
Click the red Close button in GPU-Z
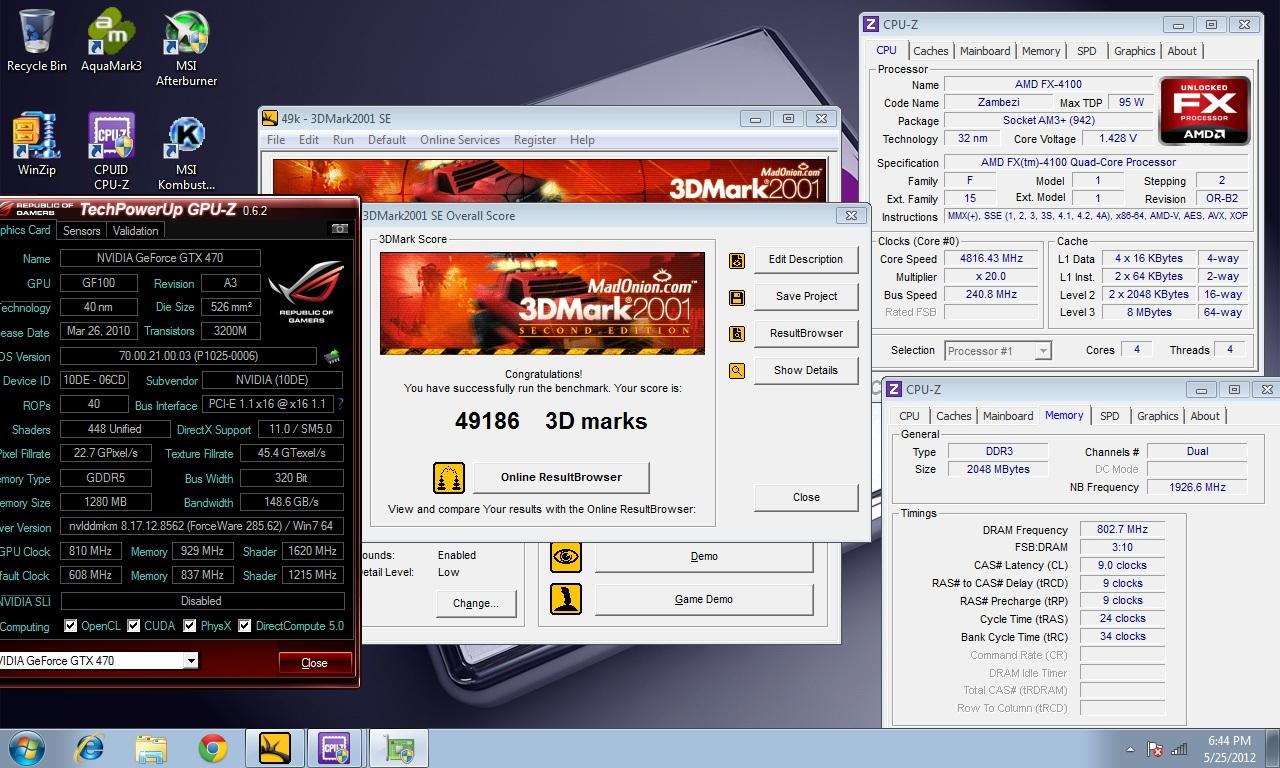point(315,663)
